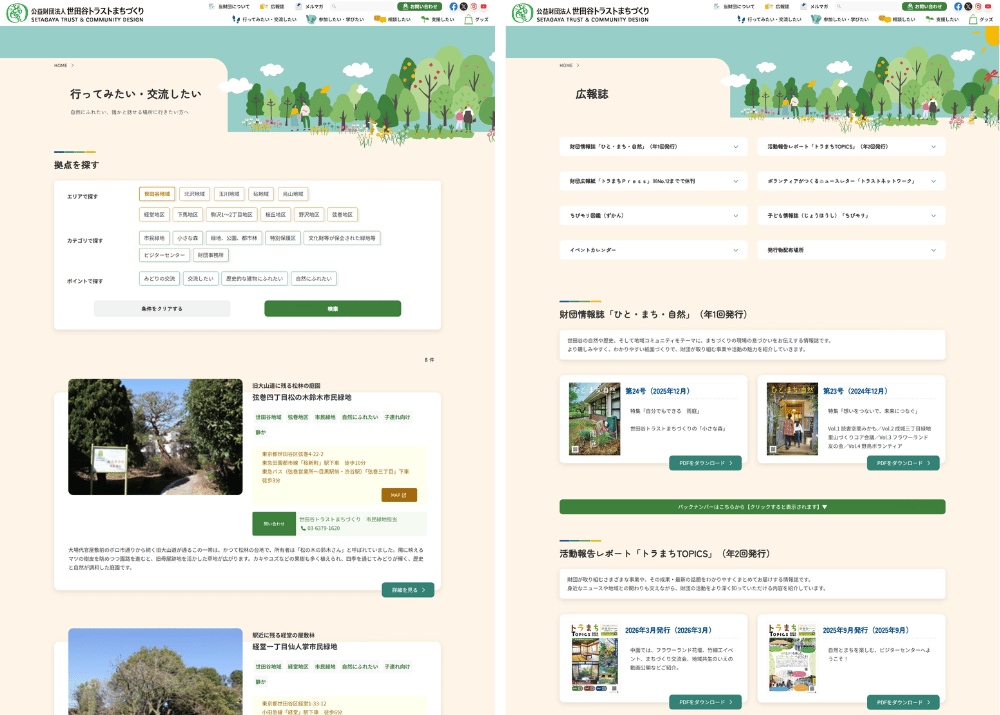Open X icon in right page header
Screen dimensions: 1000x715
pyautogui.click(x=968, y=6)
